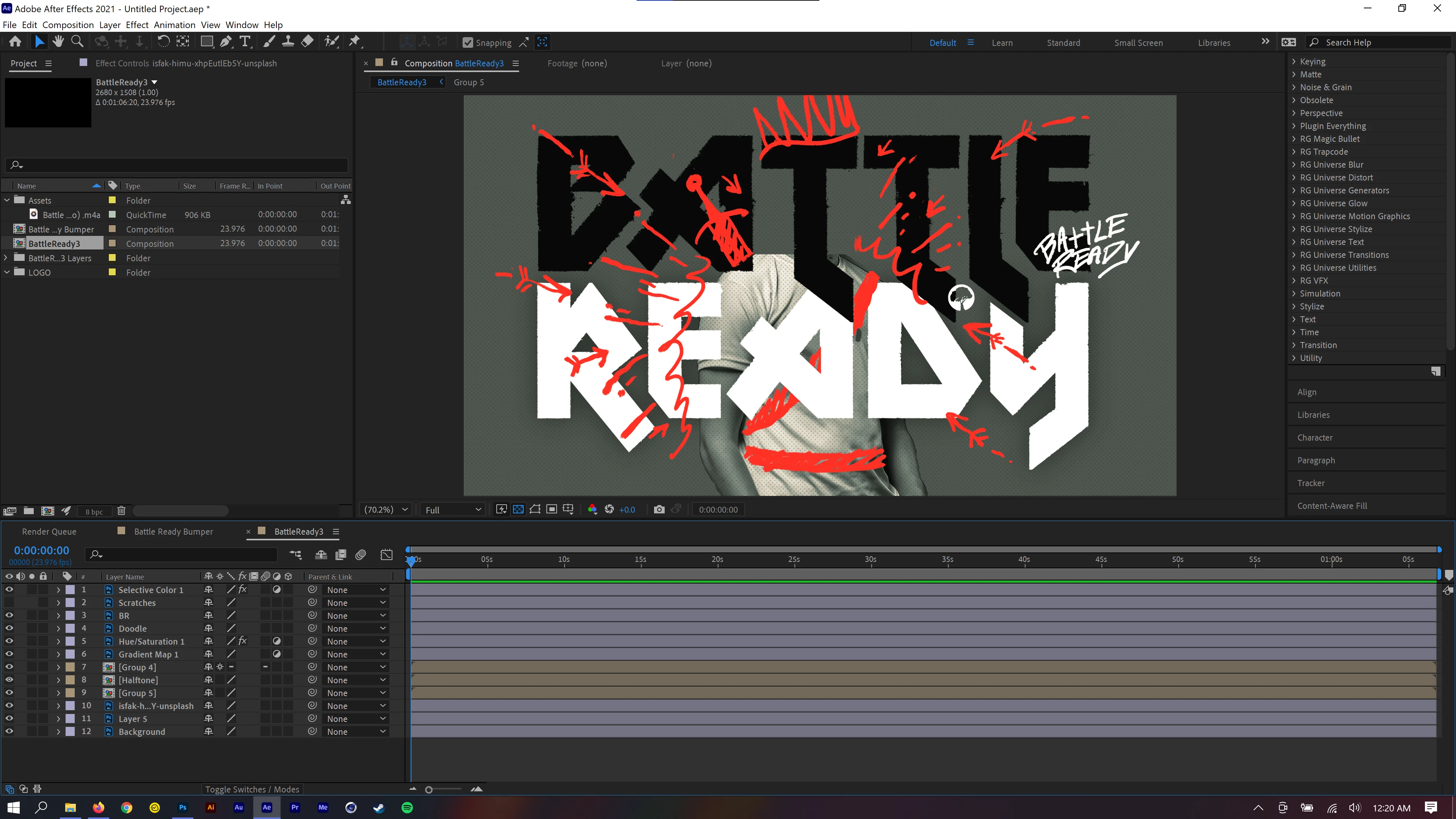
Task: Select the Hand tool
Action: (x=58, y=42)
